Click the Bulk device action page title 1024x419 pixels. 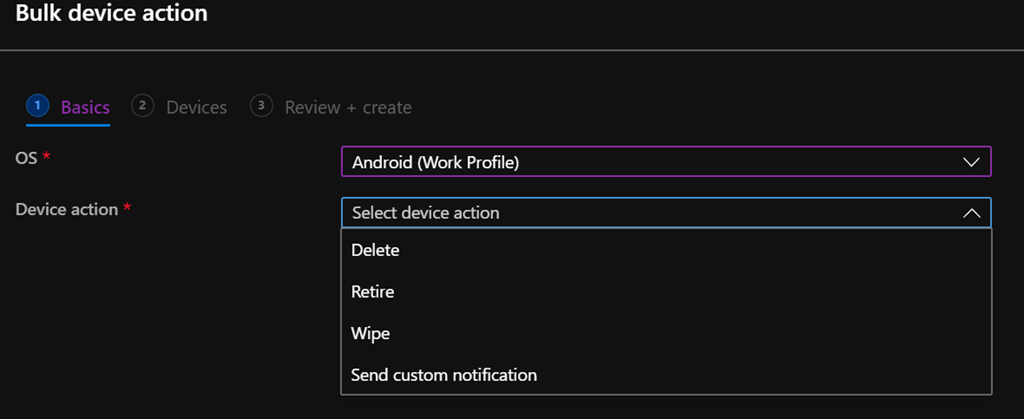(x=111, y=14)
